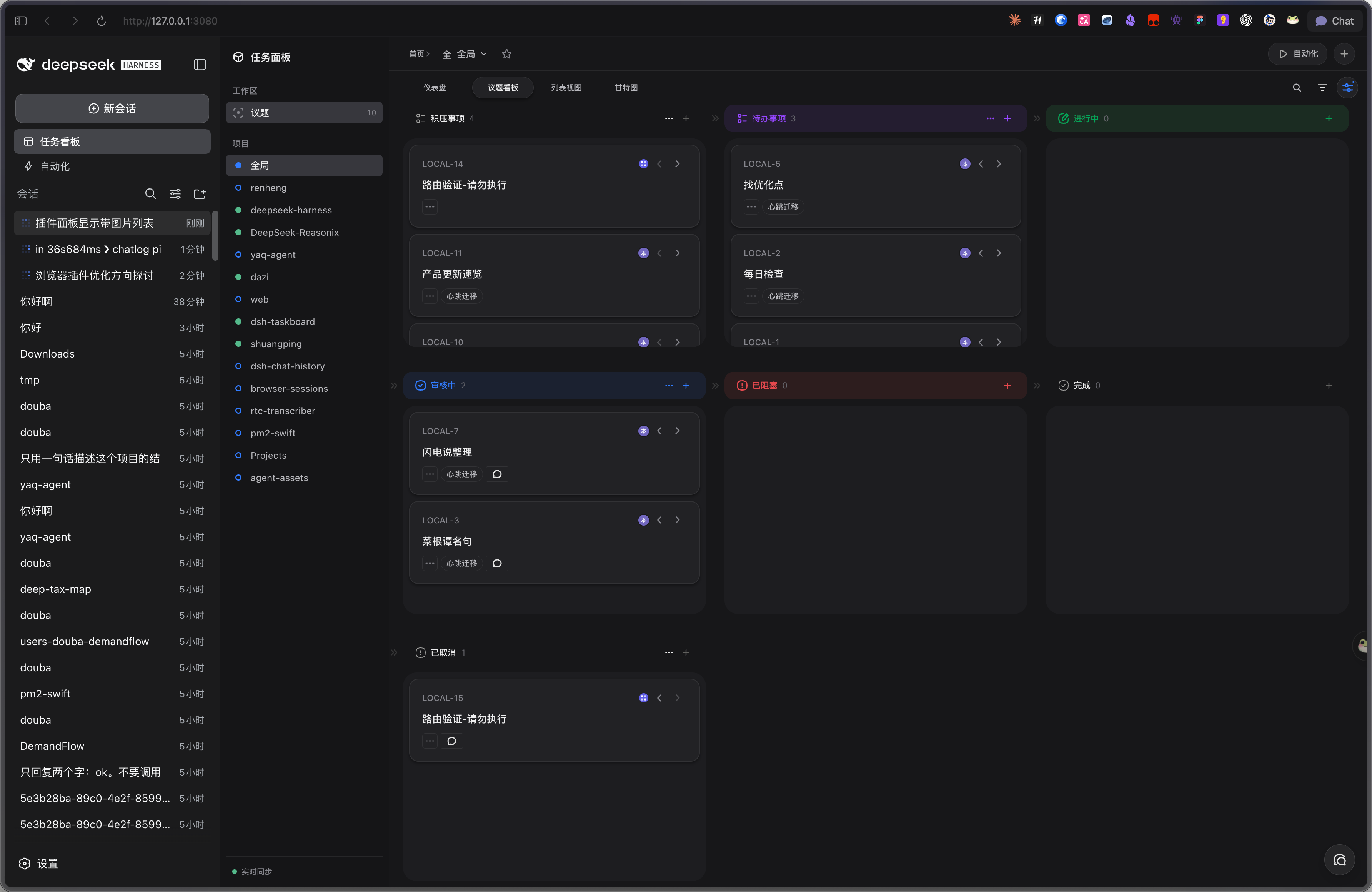Reload the page in the browser
Image resolution: width=1372 pixels, height=892 pixels.
tap(101, 21)
